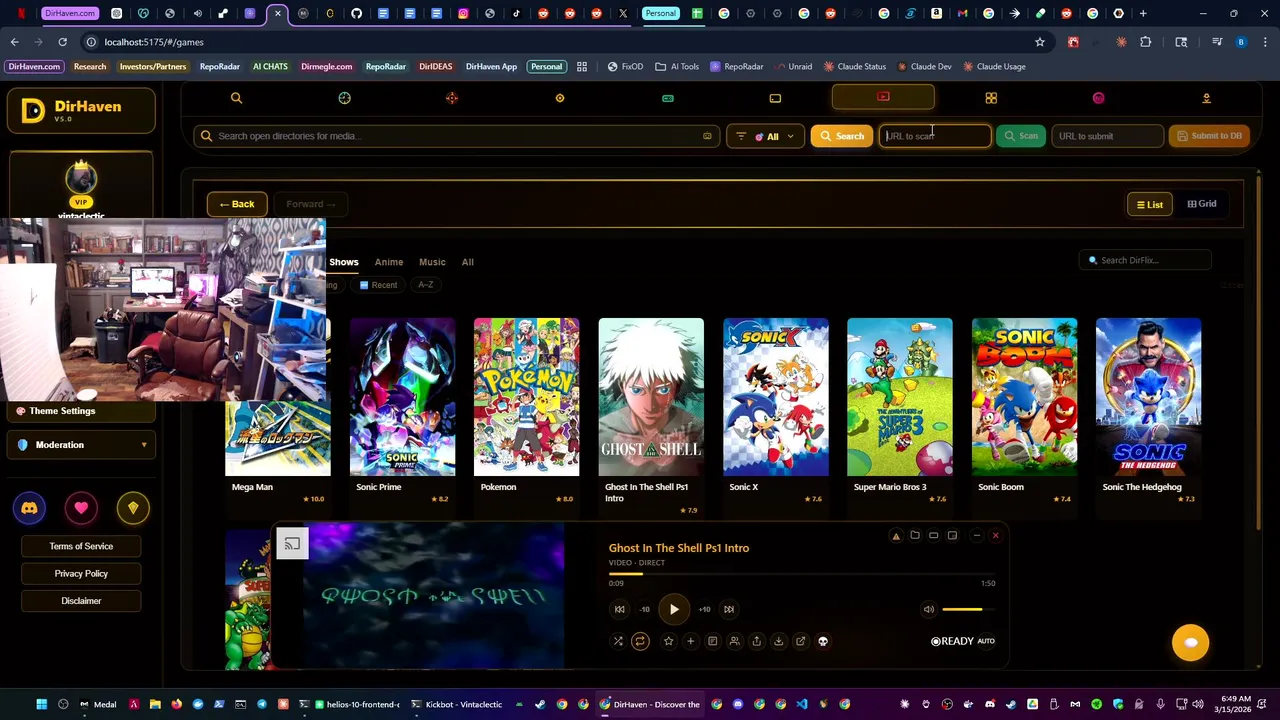
Task: Open the red crosshair nav icon
Action: (x=452, y=98)
